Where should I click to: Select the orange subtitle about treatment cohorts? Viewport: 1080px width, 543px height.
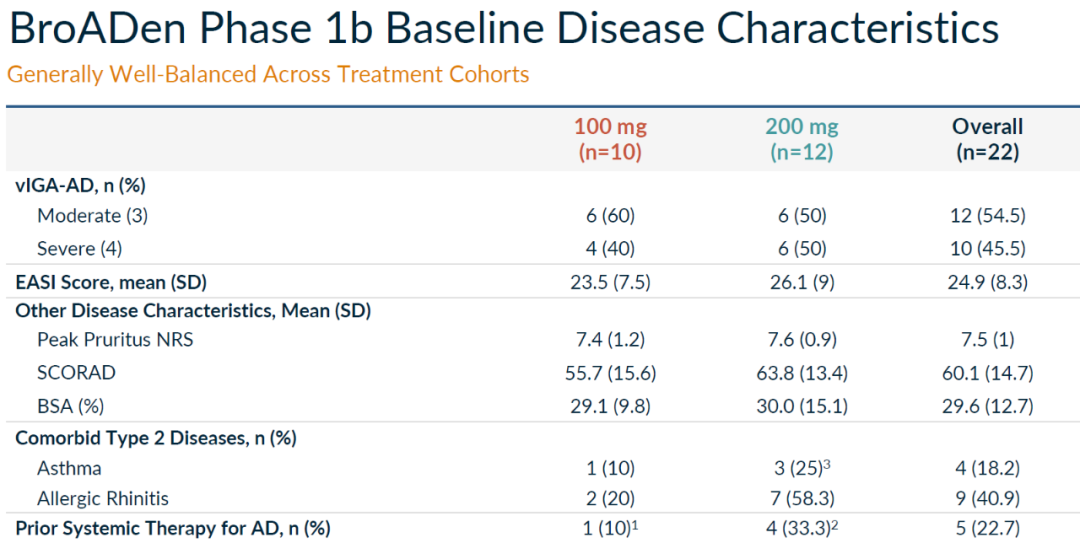coord(268,75)
